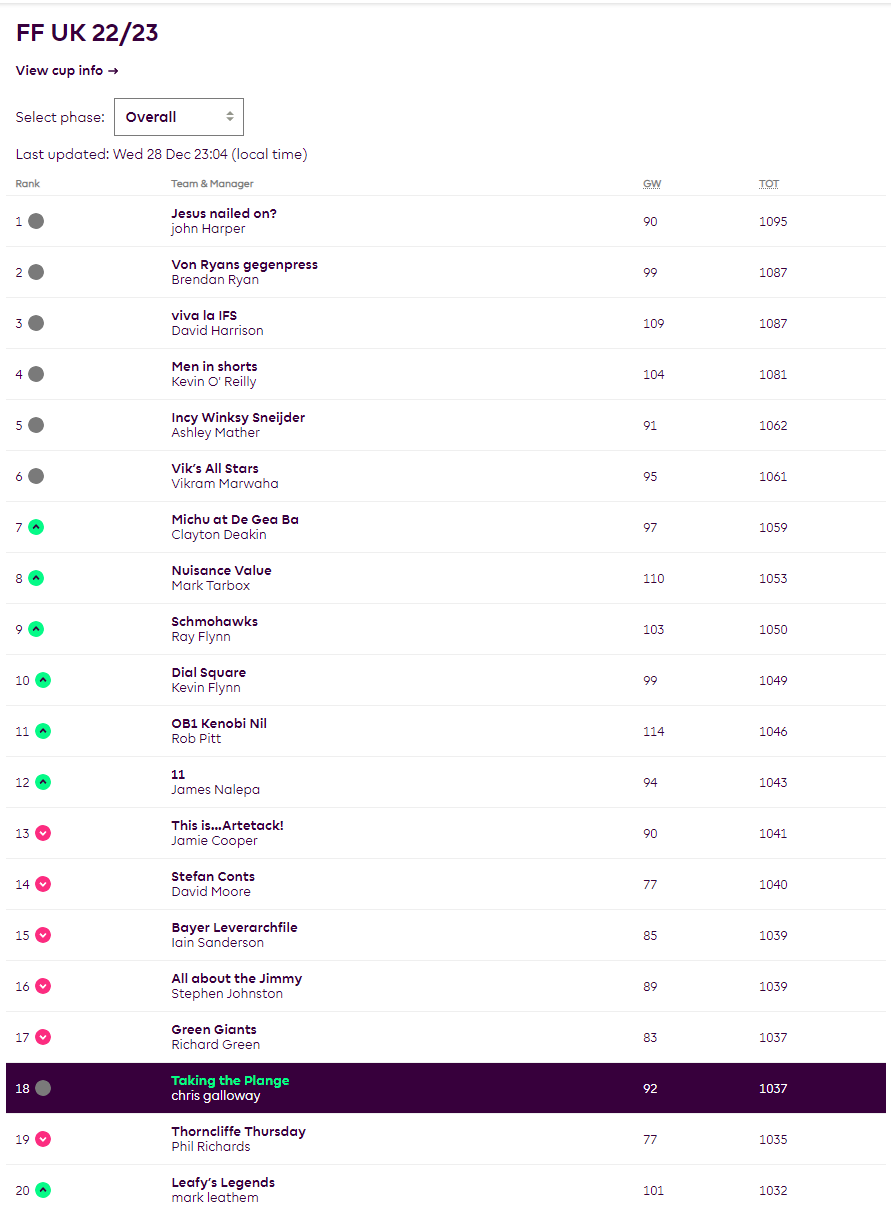Click green up arrow beside rank 9

point(36,629)
